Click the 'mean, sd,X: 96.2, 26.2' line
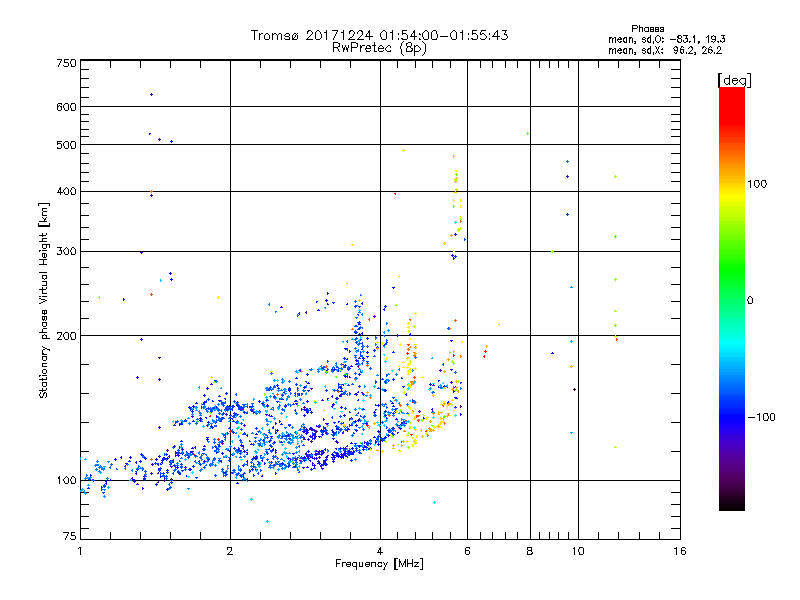The image size is (800, 600). pos(665,50)
